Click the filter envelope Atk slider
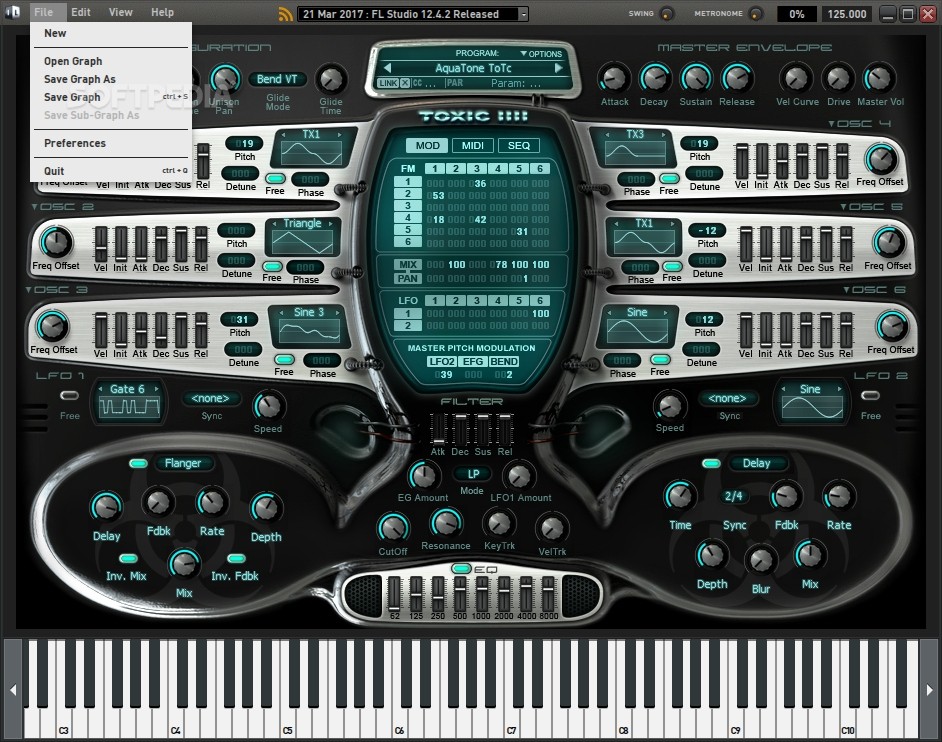Screen dimensions: 942x742 click(x=438, y=429)
